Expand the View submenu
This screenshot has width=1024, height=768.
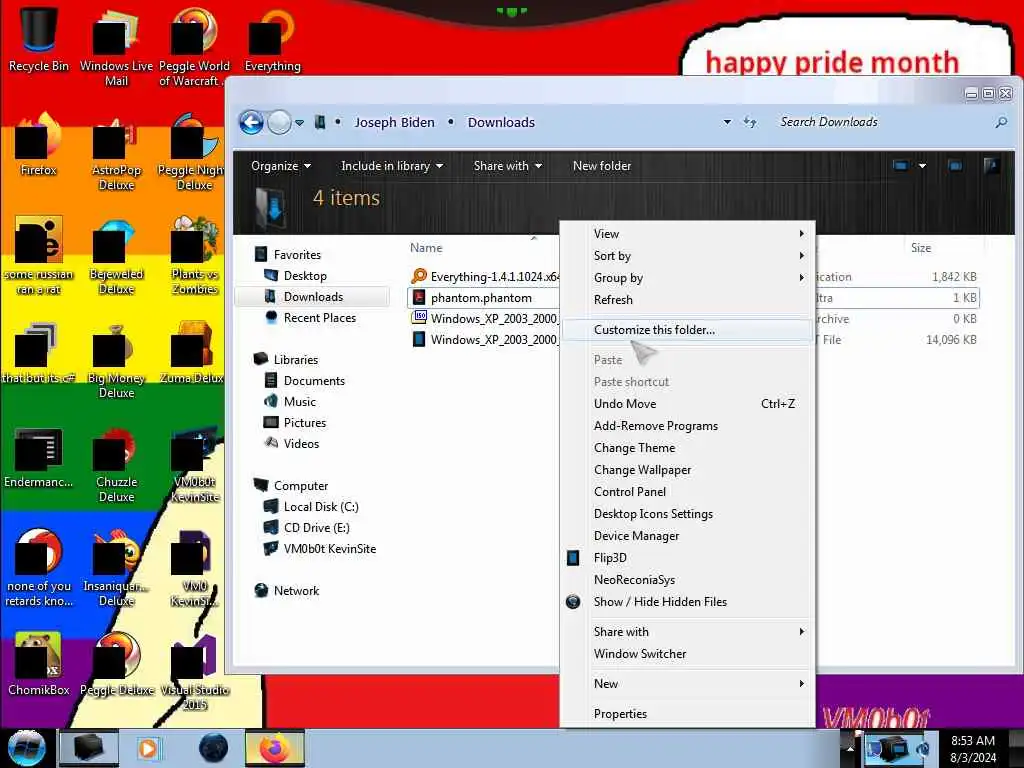688,234
